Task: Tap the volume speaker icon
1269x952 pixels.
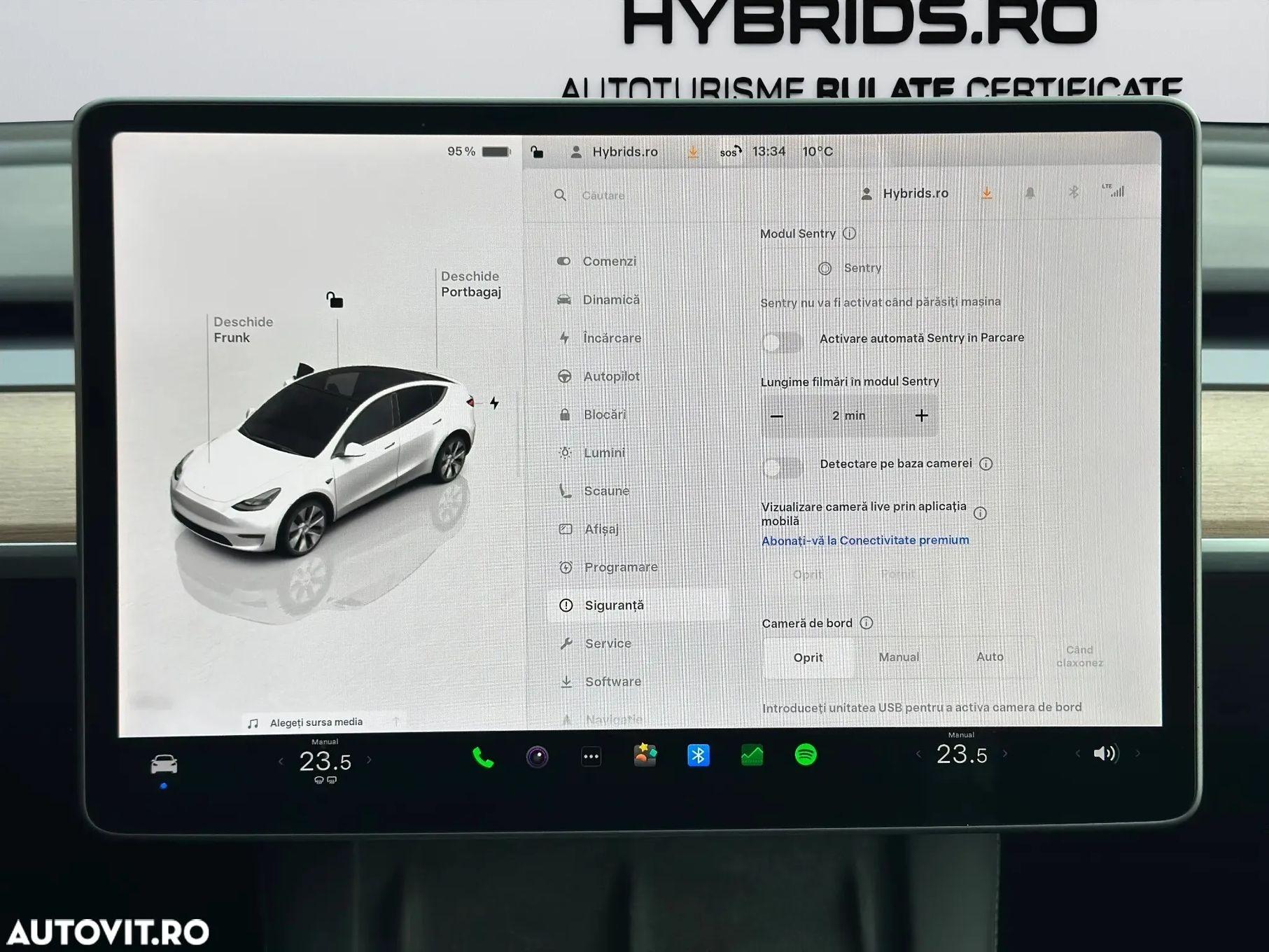Action: [1105, 753]
